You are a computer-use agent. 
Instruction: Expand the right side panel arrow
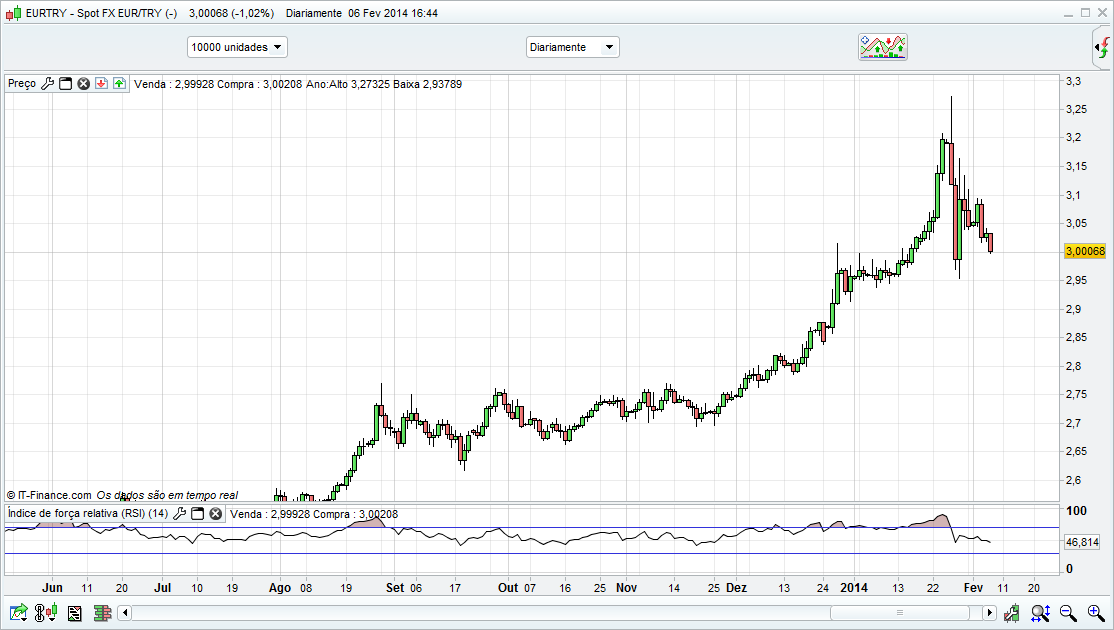(x=1101, y=47)
